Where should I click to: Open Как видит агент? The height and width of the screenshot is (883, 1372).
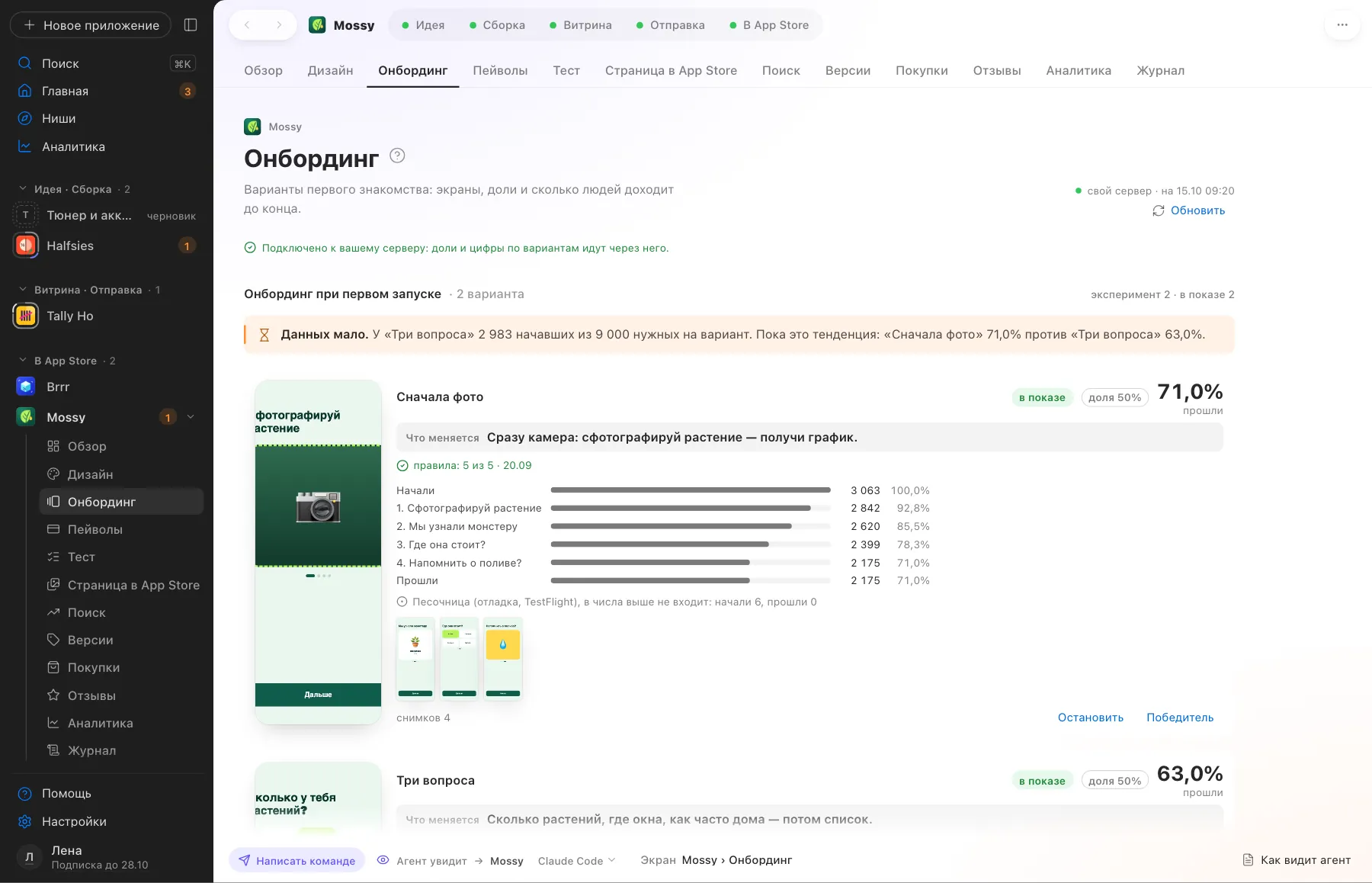pyautogui.click(x=1297, y=860)
